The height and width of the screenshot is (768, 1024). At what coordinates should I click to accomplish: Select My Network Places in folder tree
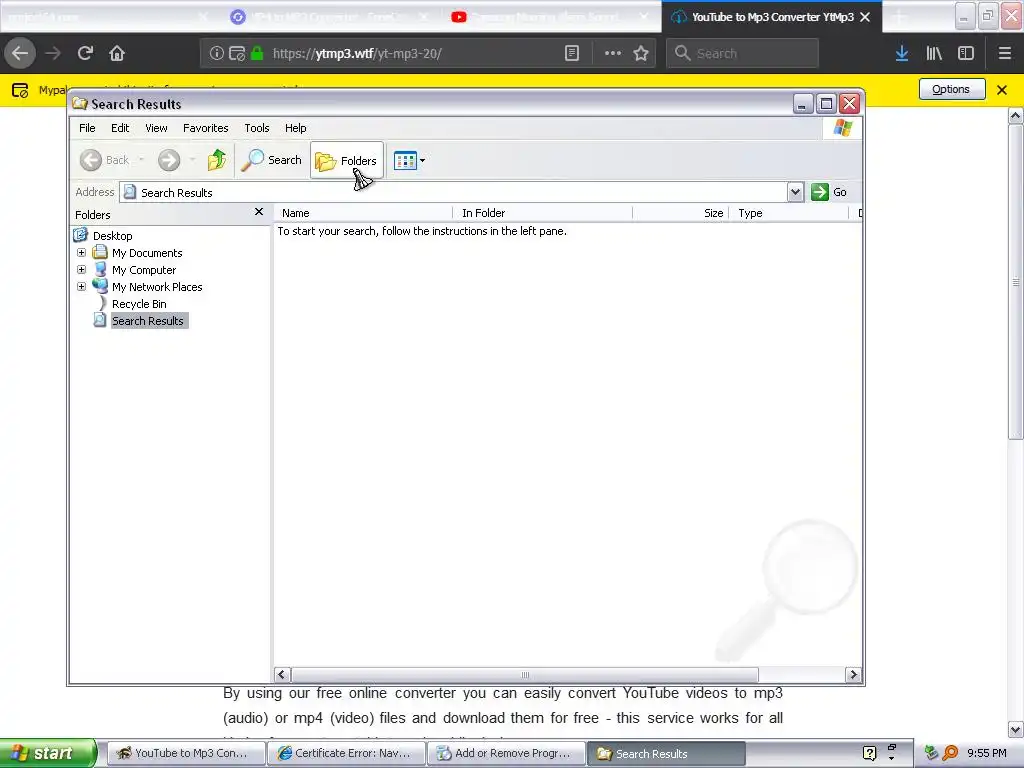point(157,287)
